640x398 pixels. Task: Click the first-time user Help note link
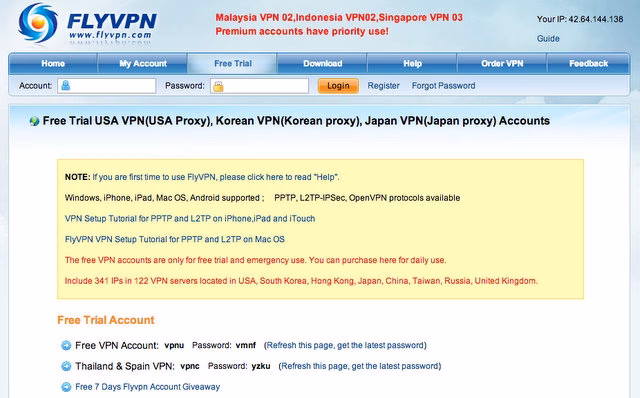(216, 177)
